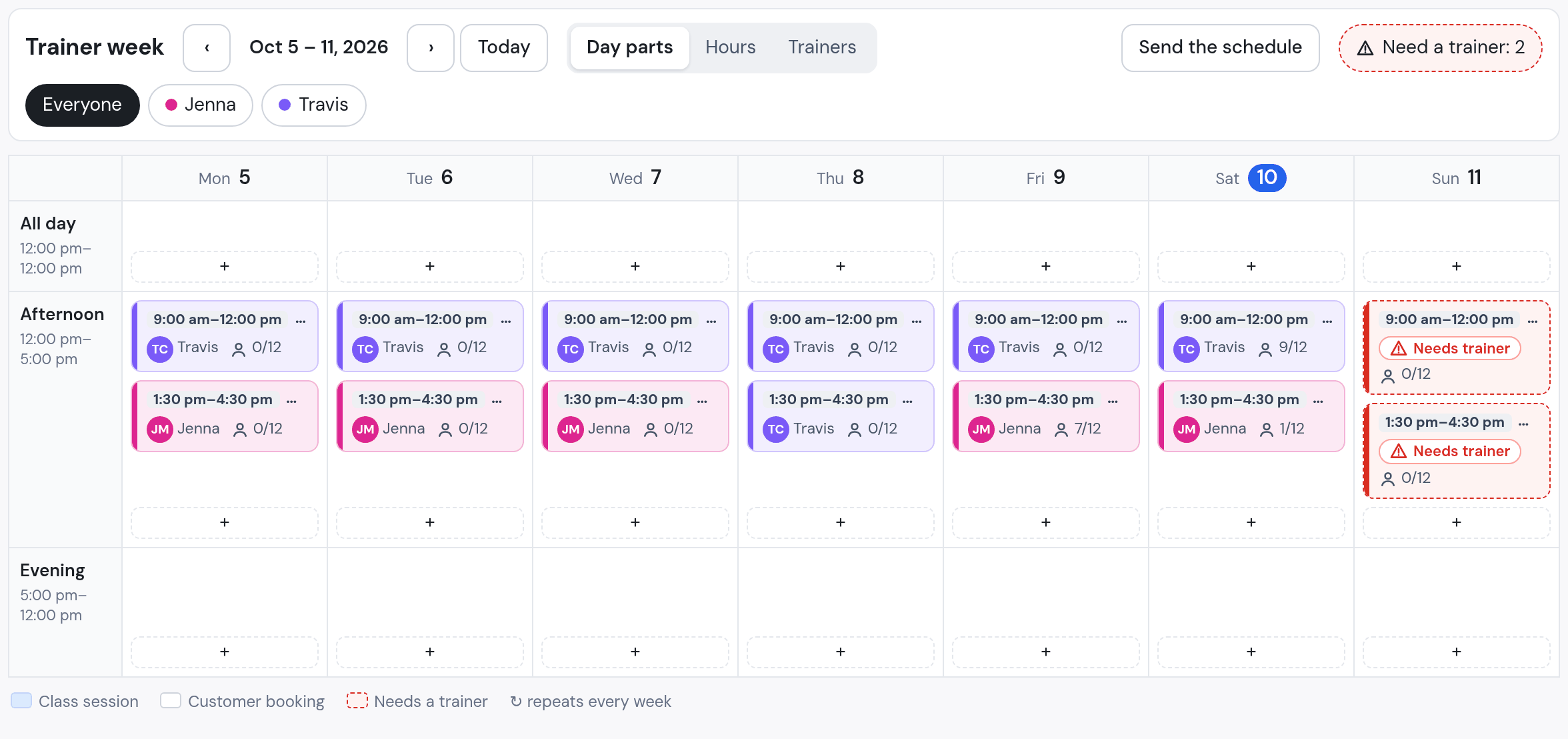The image size is (1568, 739).
Task: Add afternoon session on Friday
Action: (x=1046, y=522)
